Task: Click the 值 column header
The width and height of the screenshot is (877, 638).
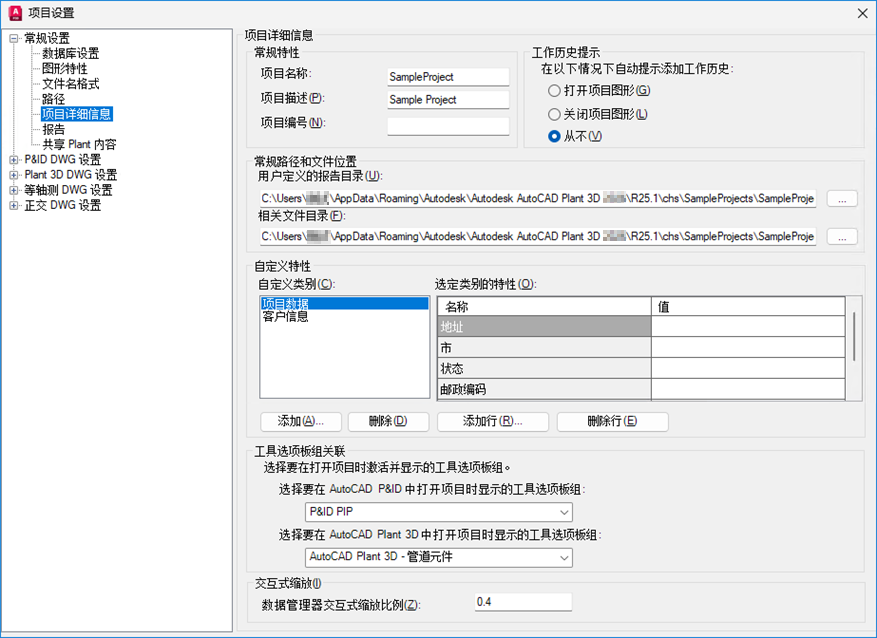Action: 748,306
